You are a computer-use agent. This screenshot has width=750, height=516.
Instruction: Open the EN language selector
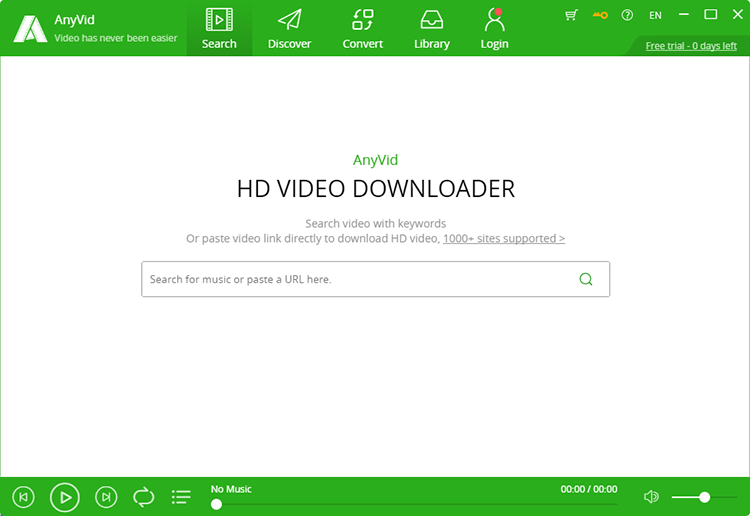point(655,15)
